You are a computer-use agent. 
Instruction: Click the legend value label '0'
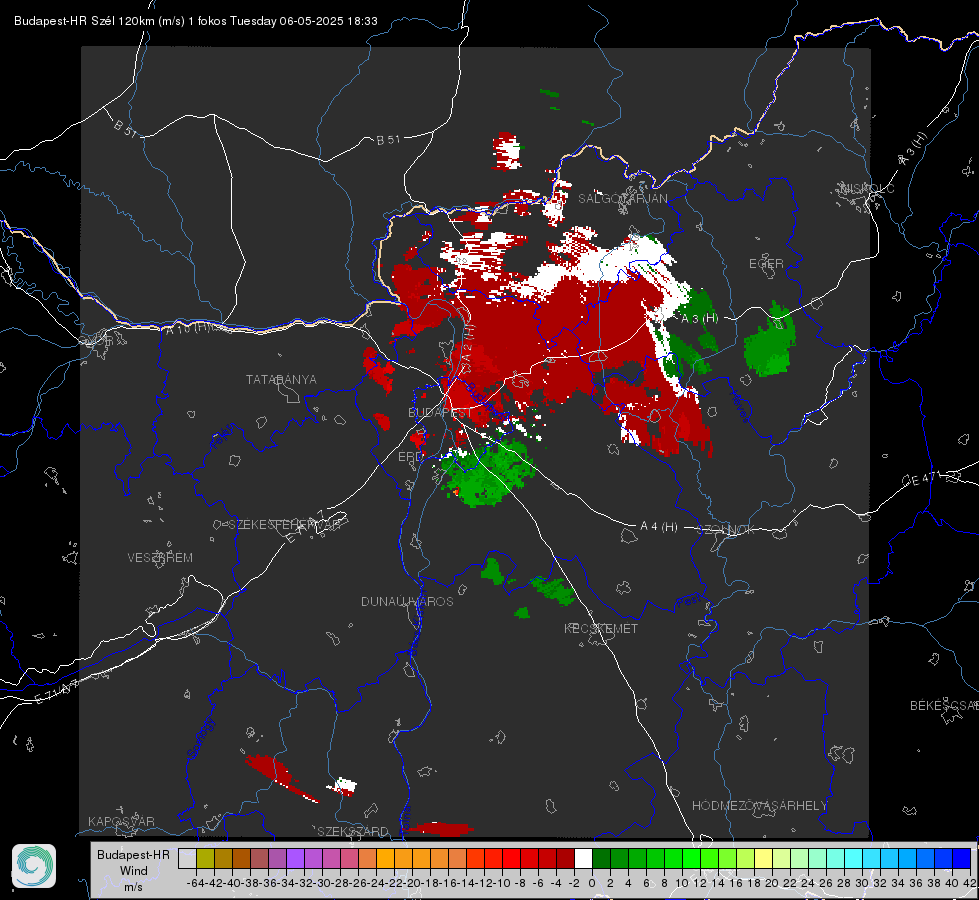(x=592, y=883)
